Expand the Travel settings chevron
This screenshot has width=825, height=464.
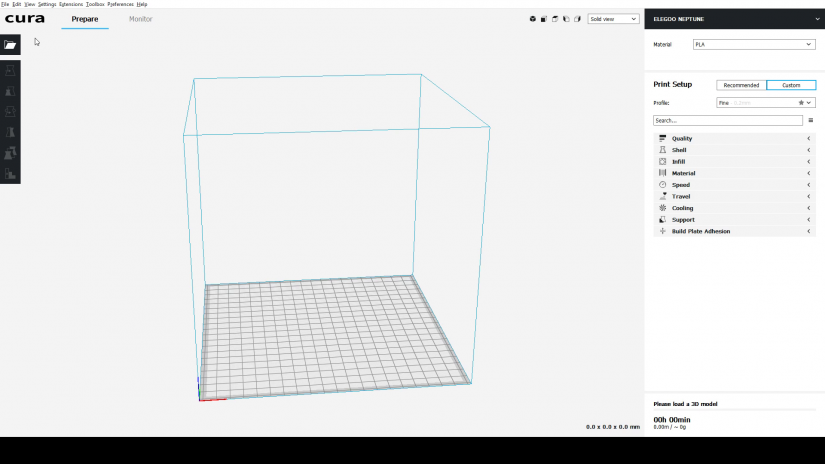coord(809,196)
